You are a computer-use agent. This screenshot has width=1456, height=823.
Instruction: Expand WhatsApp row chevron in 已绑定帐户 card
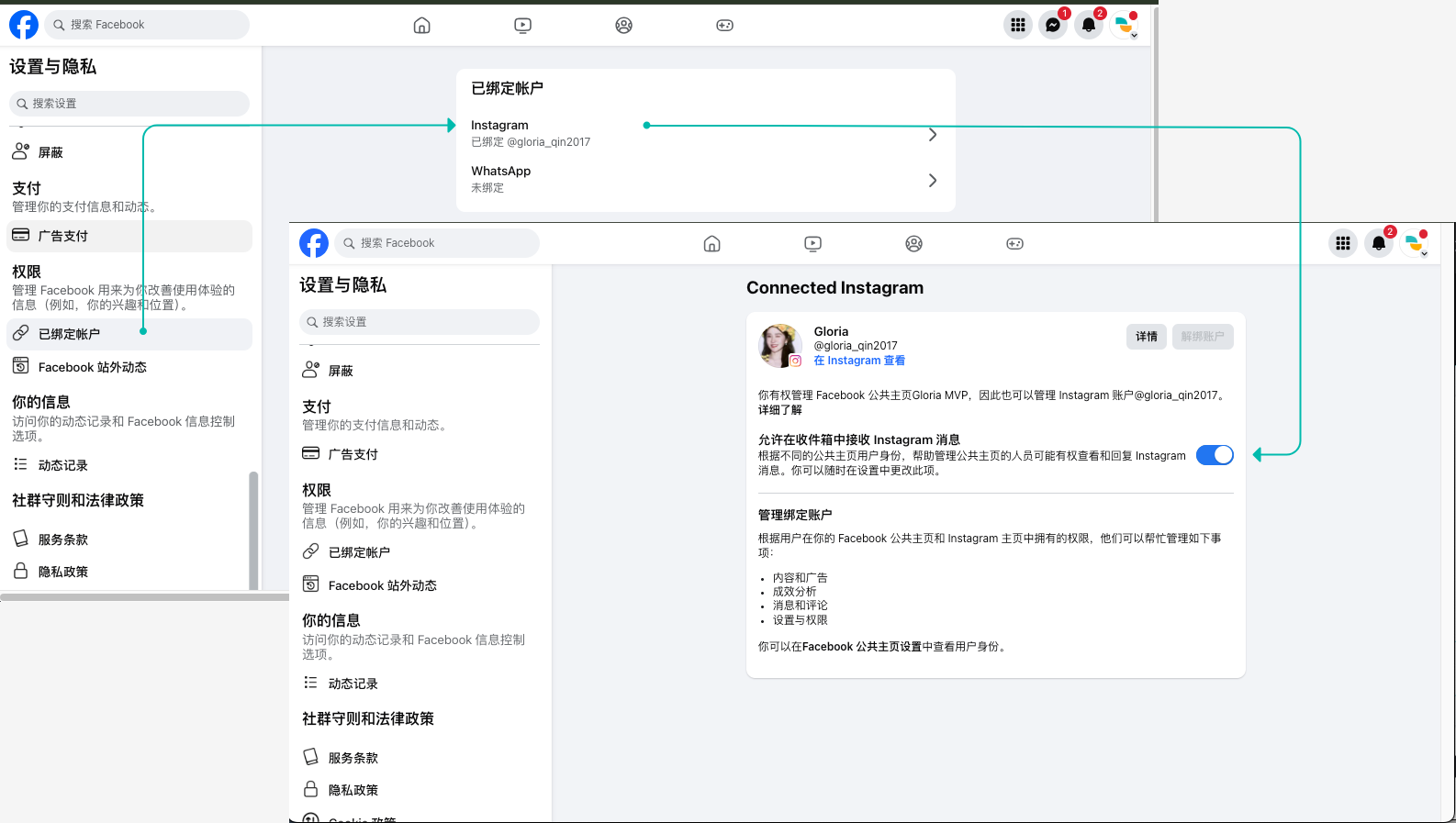click(933, 181)
